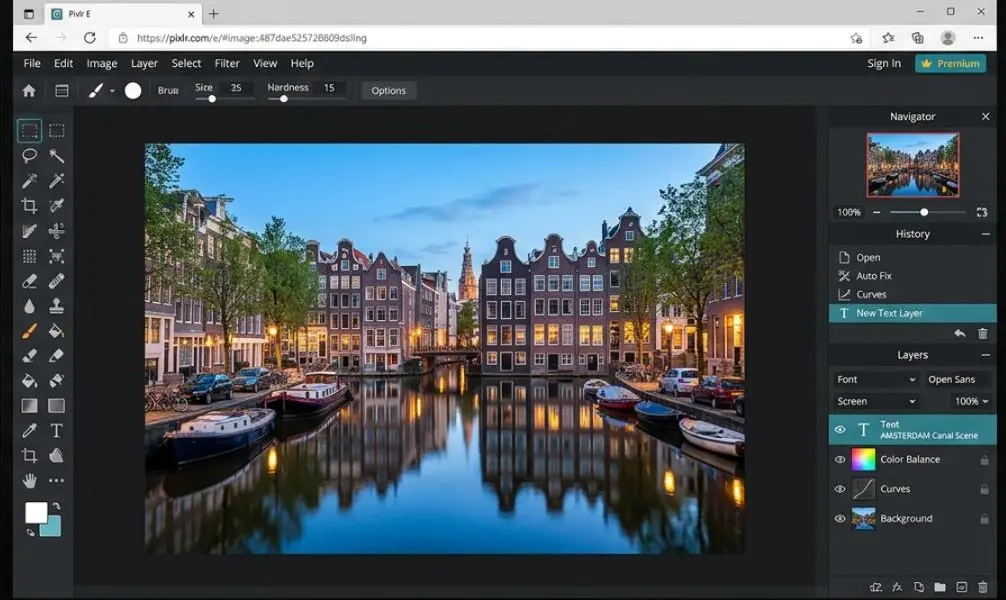Delete layer using the trash icon

[x=982, y=587]
